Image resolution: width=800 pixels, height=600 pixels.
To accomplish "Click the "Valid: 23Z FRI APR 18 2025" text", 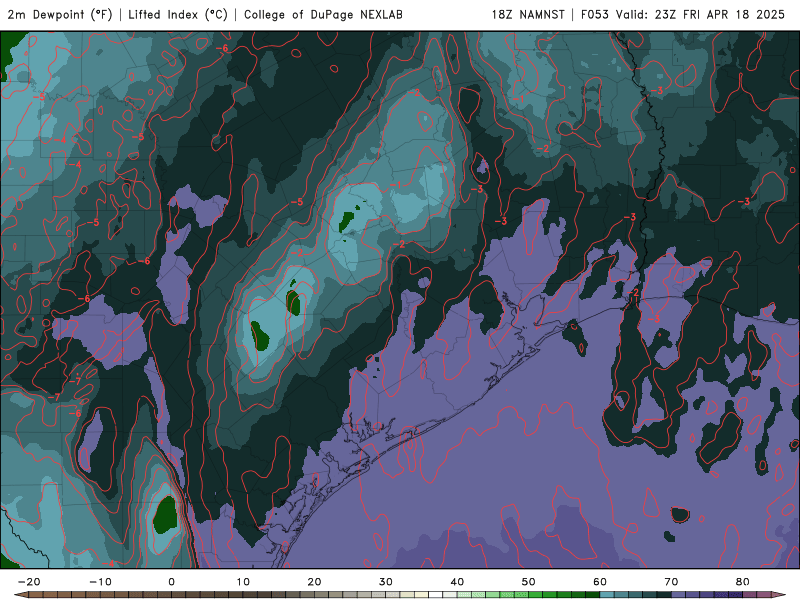I will coord(701,15).
